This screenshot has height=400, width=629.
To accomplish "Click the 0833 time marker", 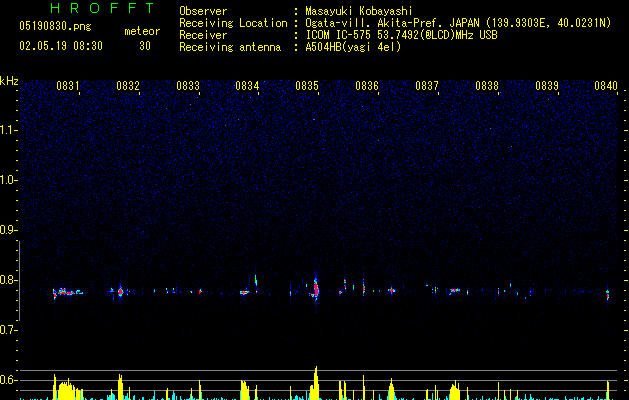I will (188, 86).
